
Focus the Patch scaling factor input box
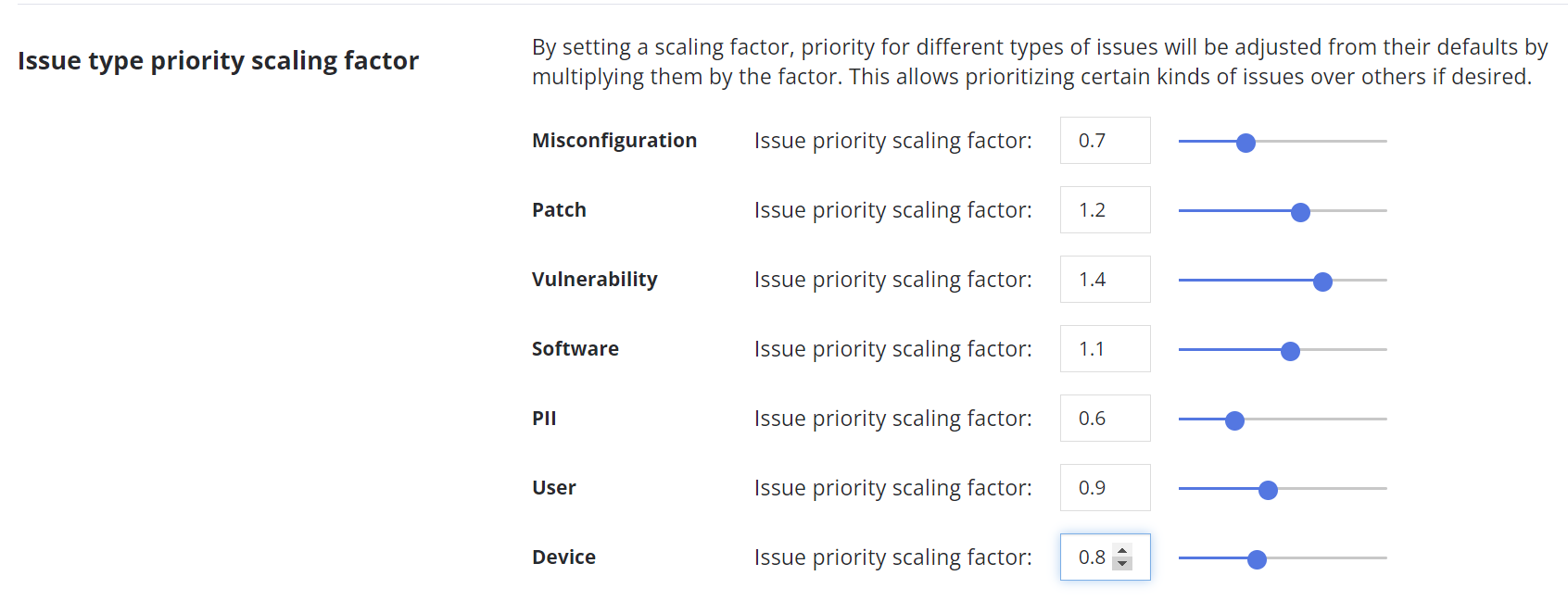pyautogui.click(x=1105, y=210)
